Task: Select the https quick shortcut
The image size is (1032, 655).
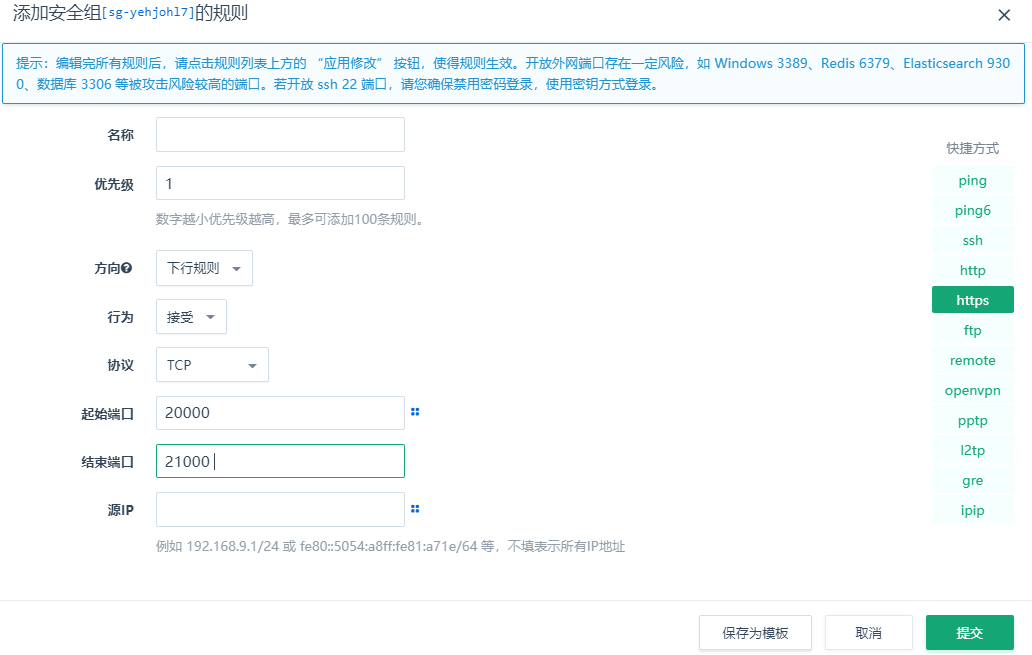Action: point(972,299)
